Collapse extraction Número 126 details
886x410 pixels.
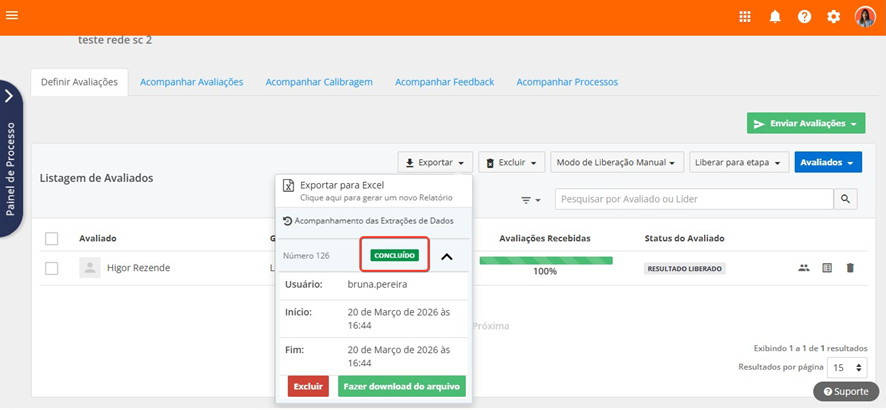pyautogui.click(x=447, y=256)
